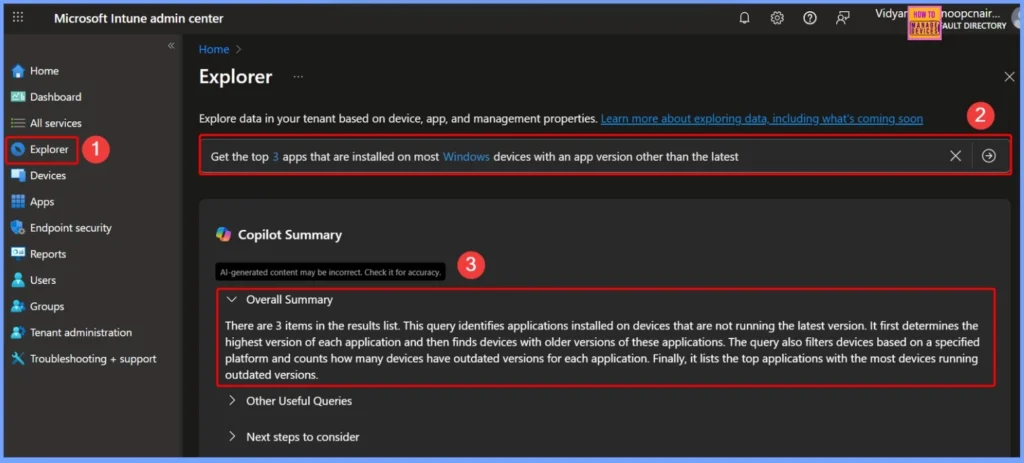Open 'Learn more about exploring data' link
The height and width of the screenshot is (463, 1024).
[761, 119]
